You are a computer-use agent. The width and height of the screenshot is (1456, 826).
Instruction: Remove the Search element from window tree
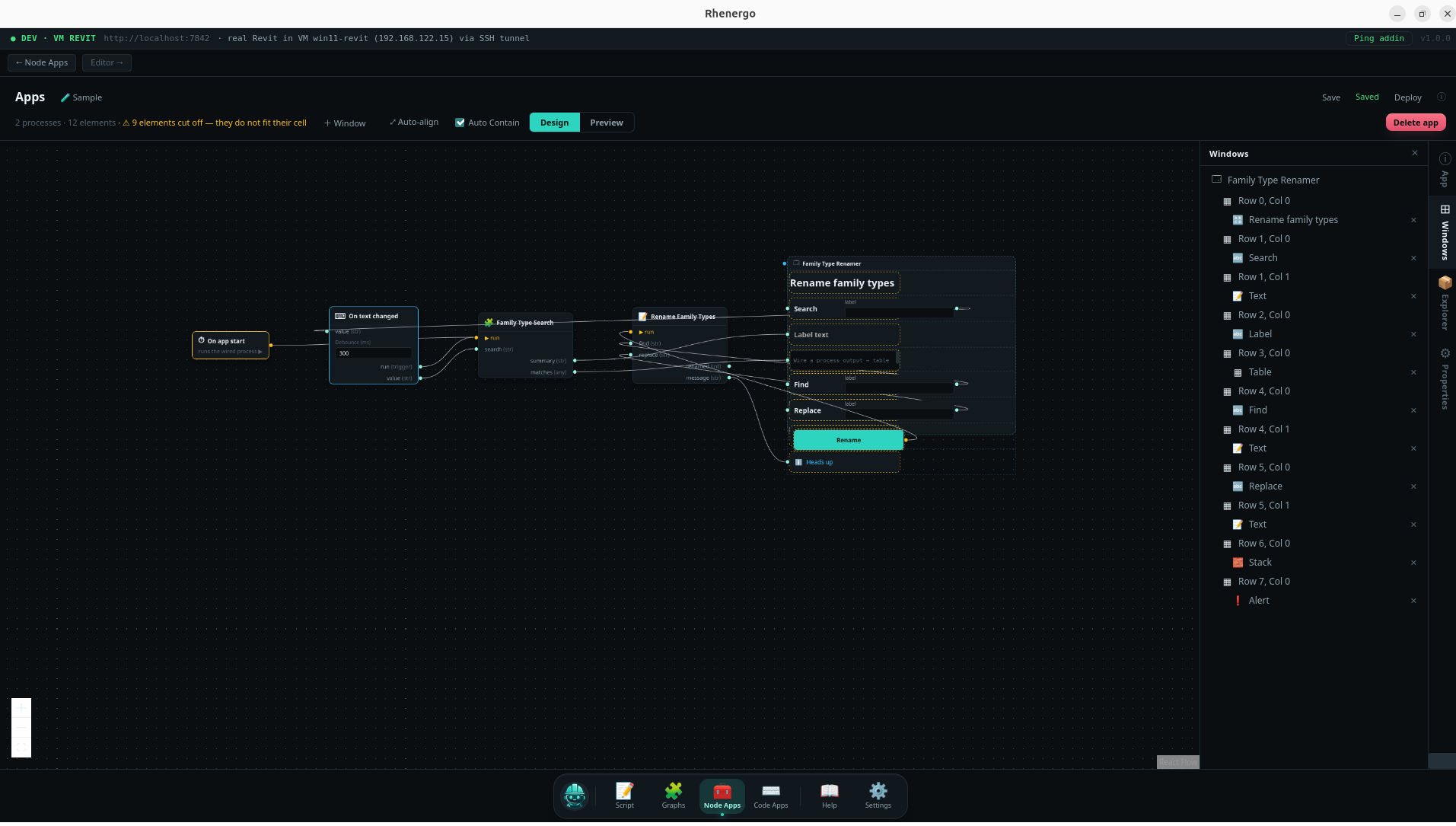pyautogui.click(x=1413, y=258)
